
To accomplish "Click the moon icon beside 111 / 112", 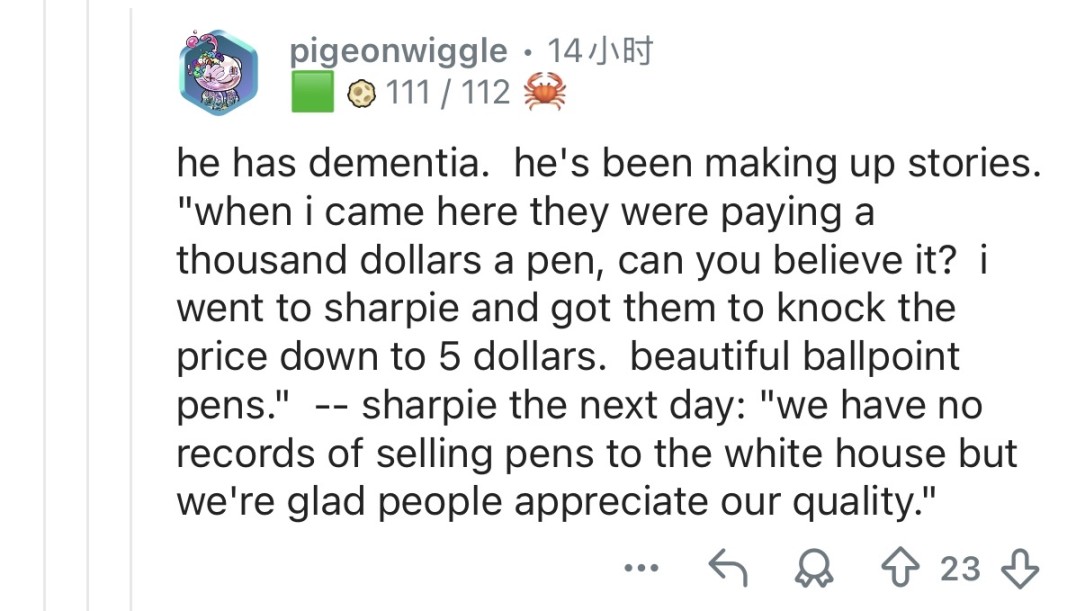I will pos(359,94).
